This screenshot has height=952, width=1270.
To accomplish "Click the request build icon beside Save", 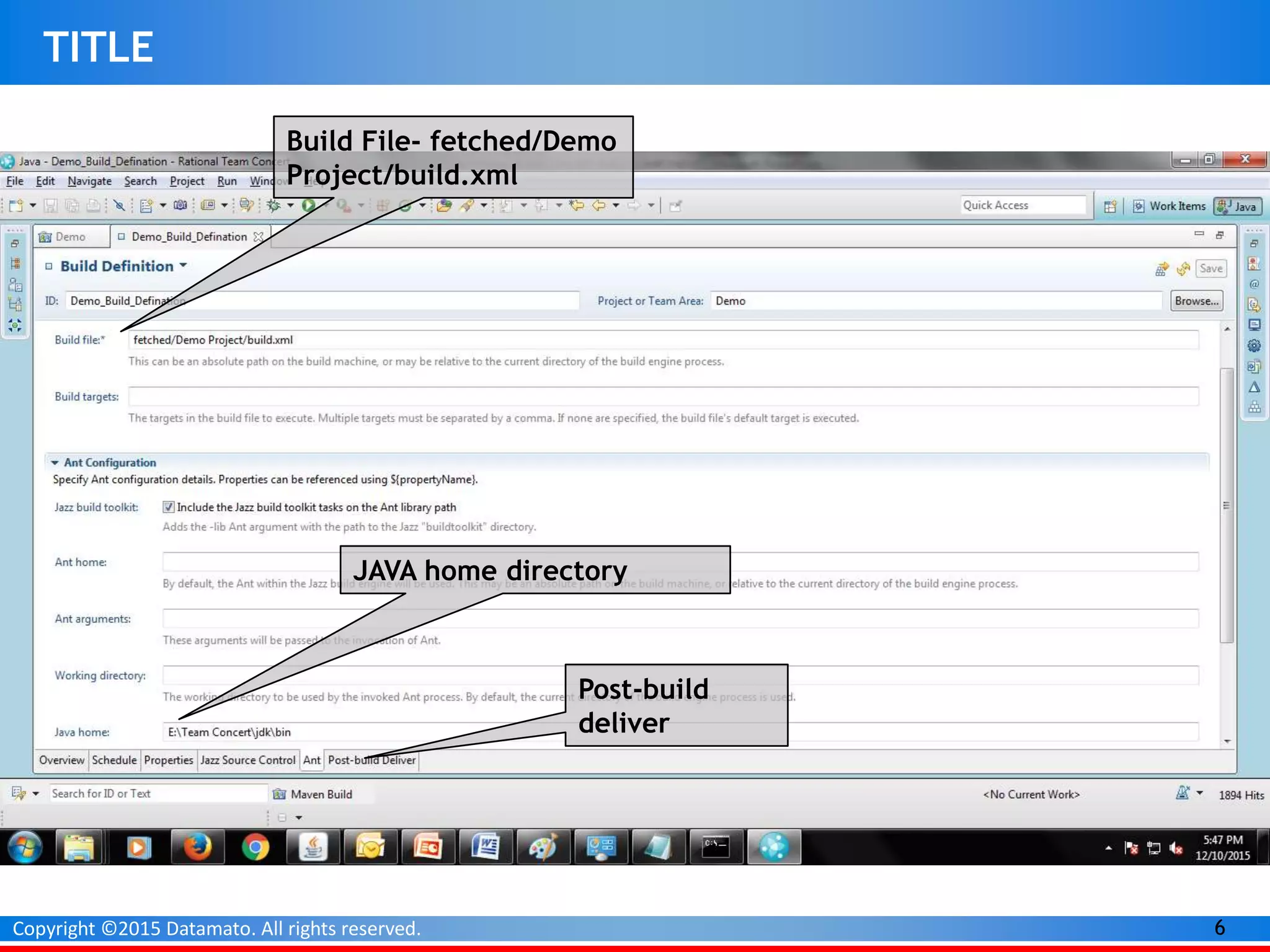I will (x=1161, y=268).
